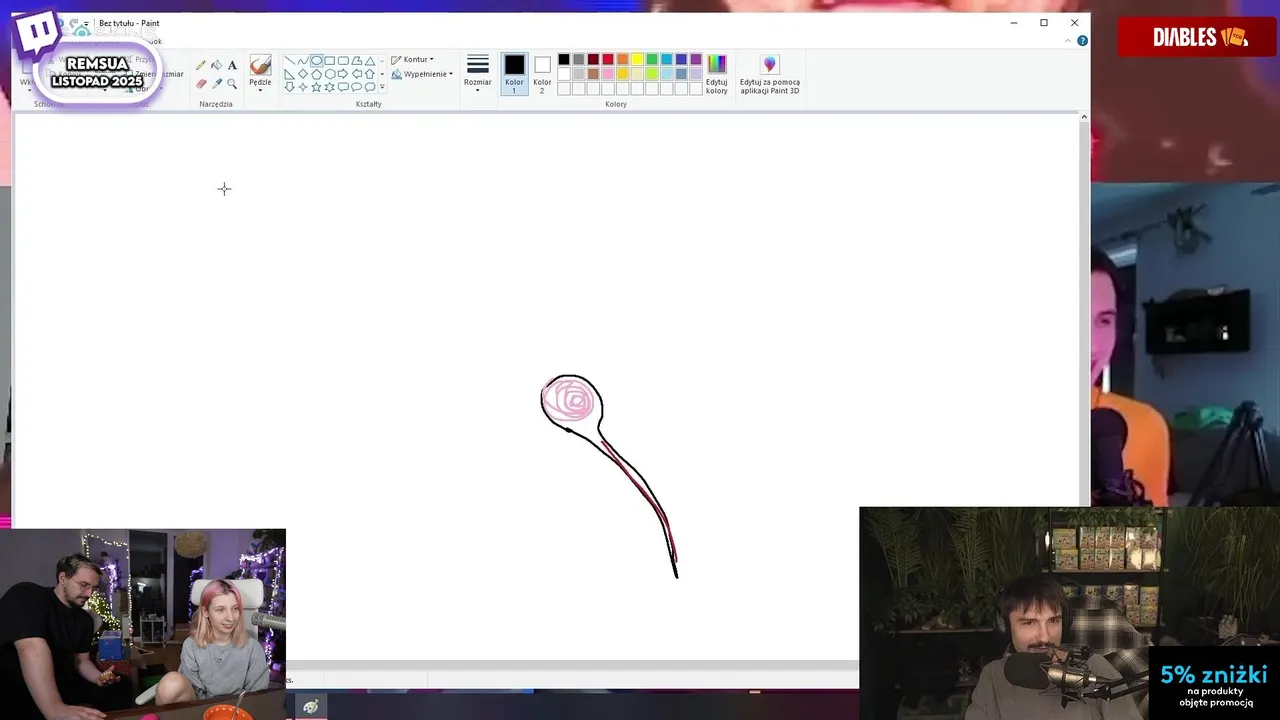
Task: Pick the Four-point star shape
Action: (x=303, y=87)
